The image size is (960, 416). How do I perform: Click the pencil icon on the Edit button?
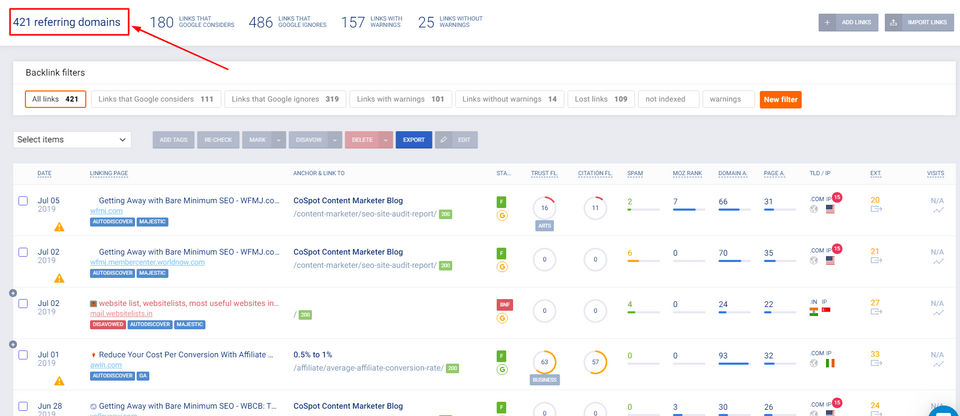point(444,140)
